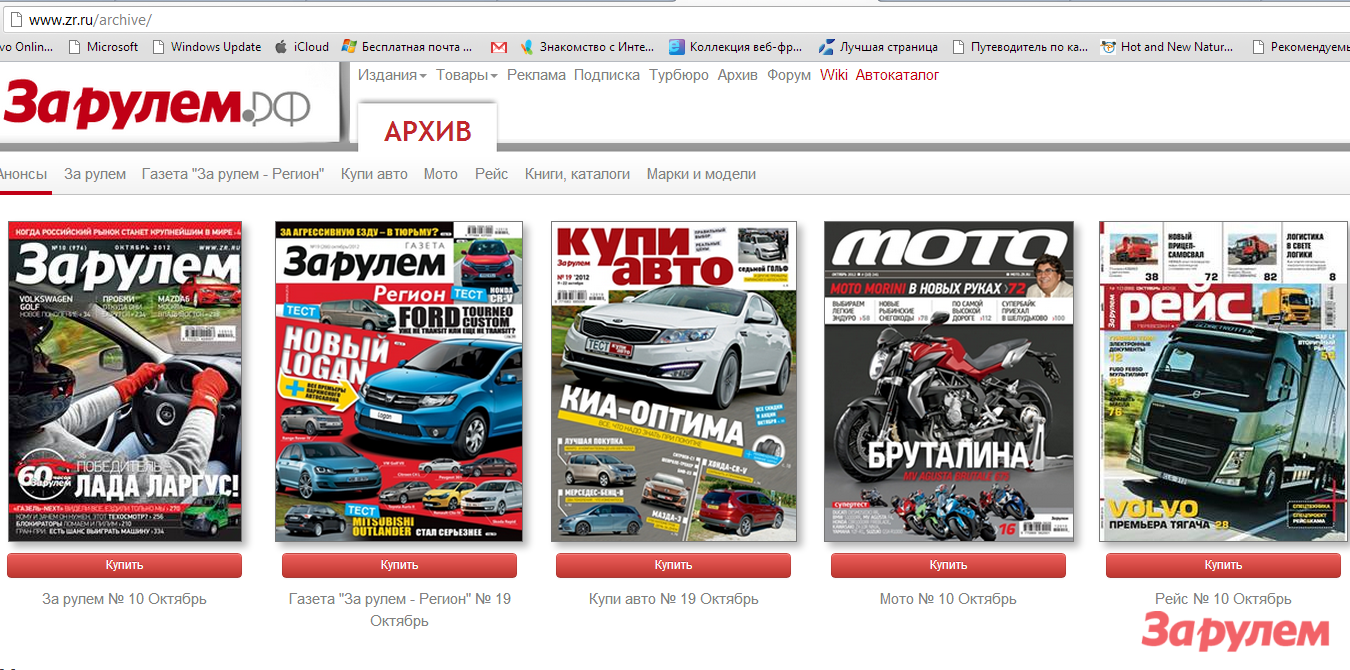Open the За рулем October 2012 cover
1350x670 pixels.
pyautogui.click(x=125, y=381)
